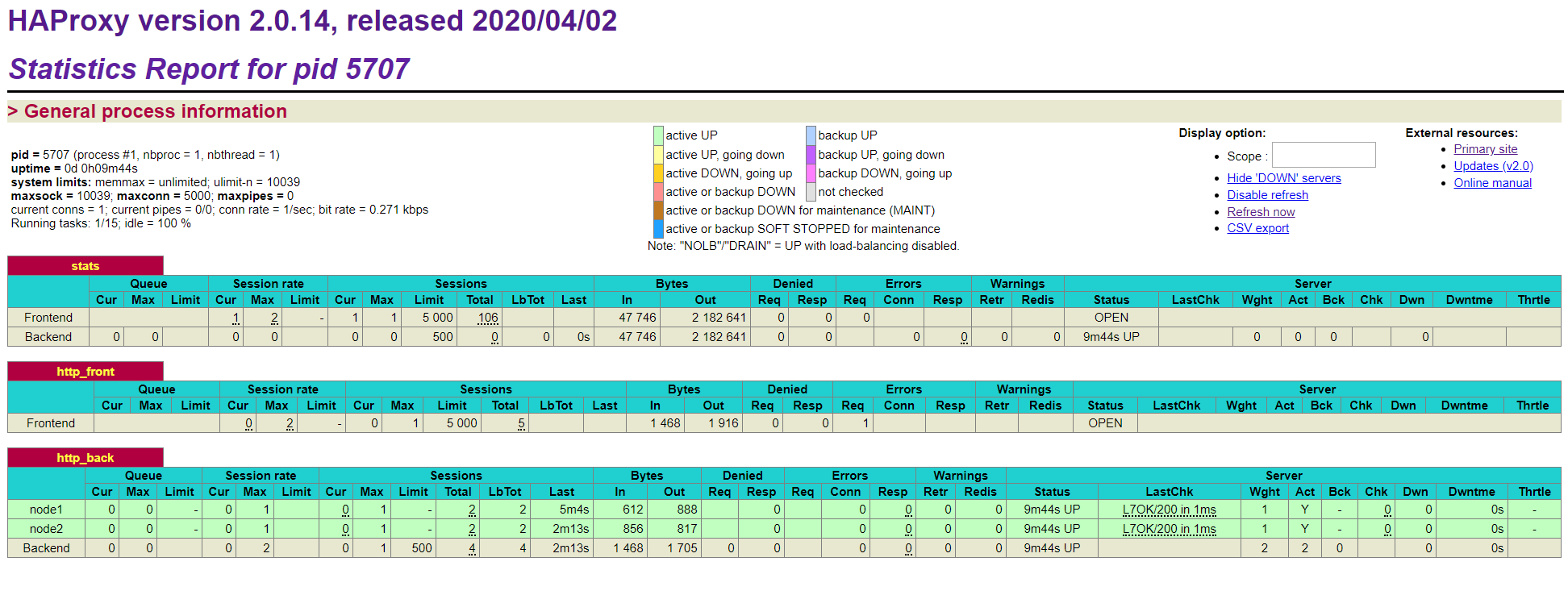Click the stats proxy header
This screenshot has width=1568, height=595.
[x=85, y=266]
